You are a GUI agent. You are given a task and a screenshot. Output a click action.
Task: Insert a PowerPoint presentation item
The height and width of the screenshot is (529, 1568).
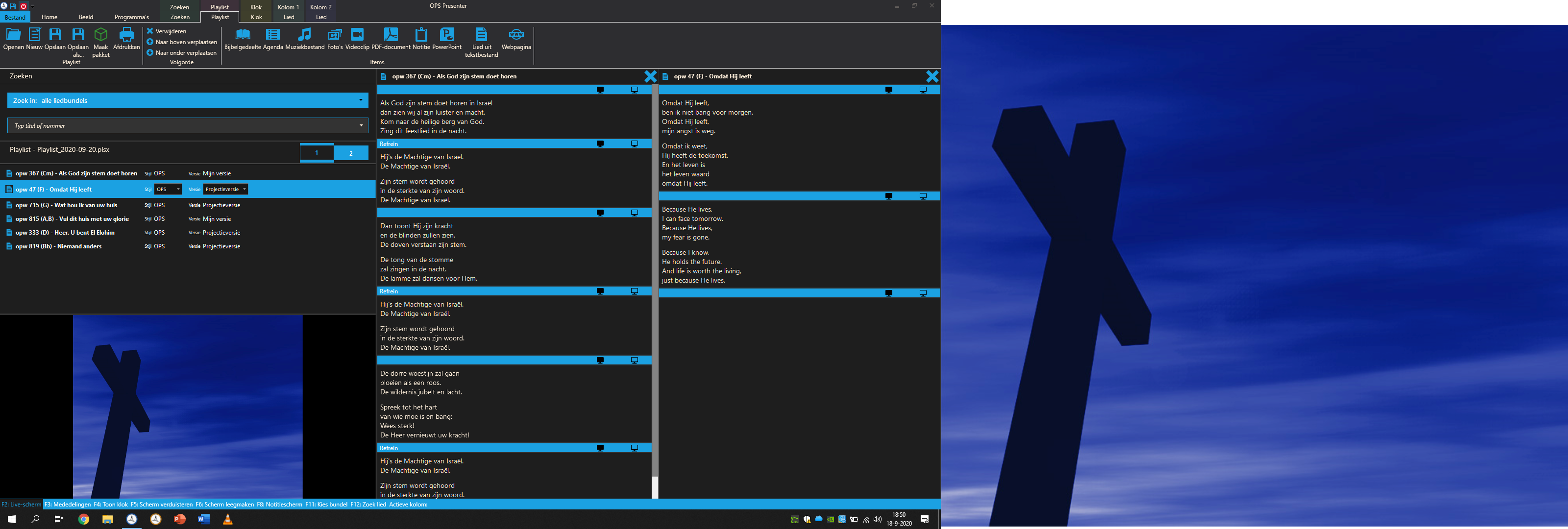click(x=447, y=38)
